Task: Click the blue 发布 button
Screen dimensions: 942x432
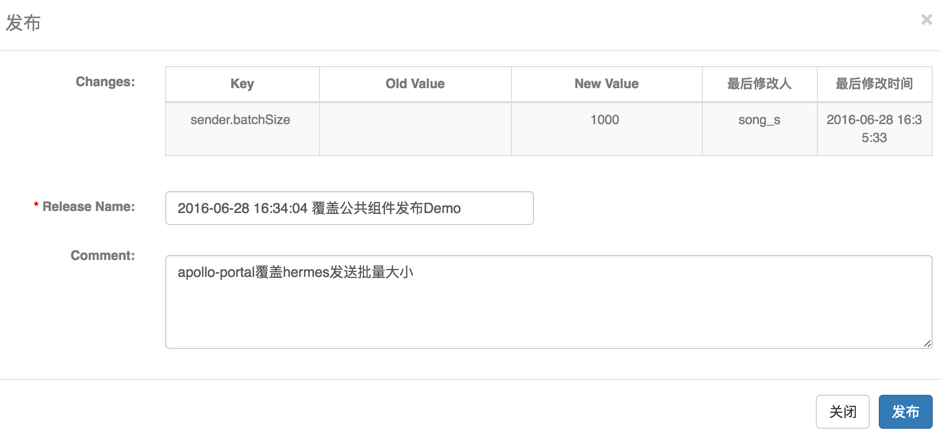Action: (905, 412)
